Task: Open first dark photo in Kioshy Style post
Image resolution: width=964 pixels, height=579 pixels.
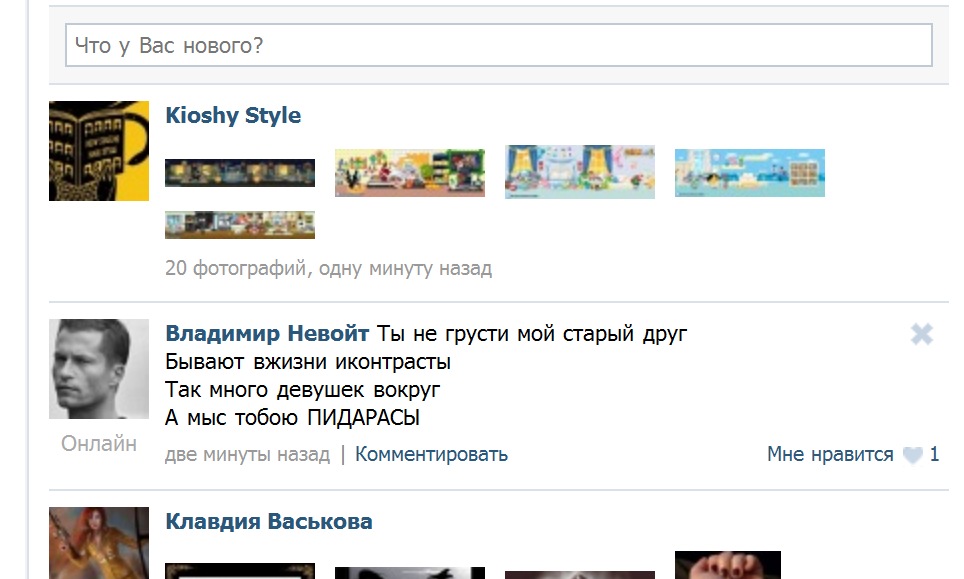Action: point(240,173)
